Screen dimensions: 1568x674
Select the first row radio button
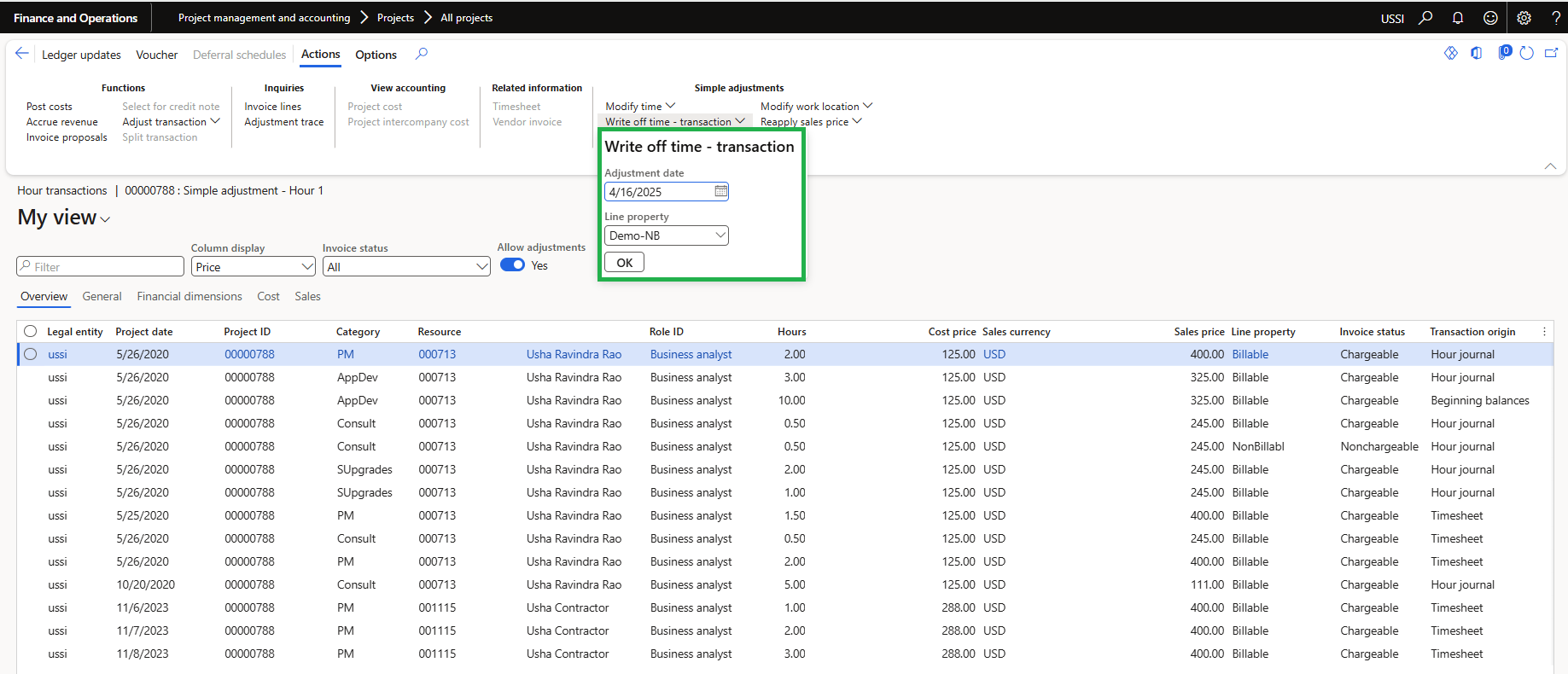31,354
